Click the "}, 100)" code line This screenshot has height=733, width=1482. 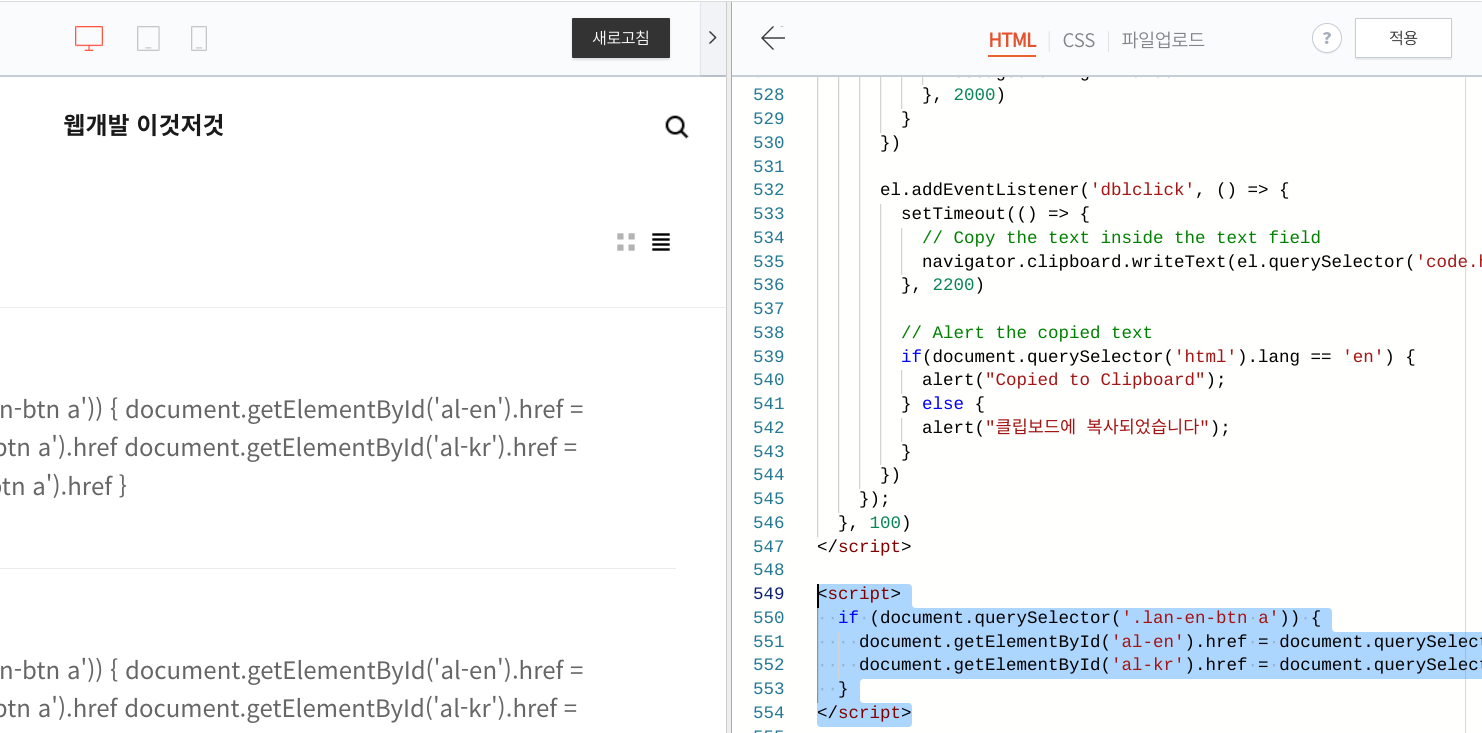pos(875,523)
